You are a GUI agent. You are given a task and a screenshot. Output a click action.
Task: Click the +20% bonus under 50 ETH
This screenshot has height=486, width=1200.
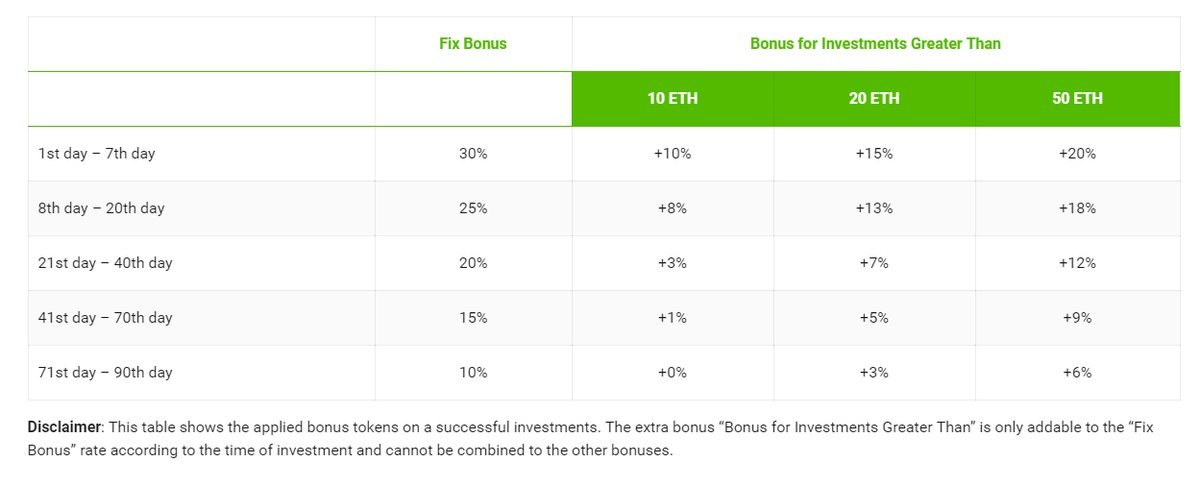pos(1077,154)
